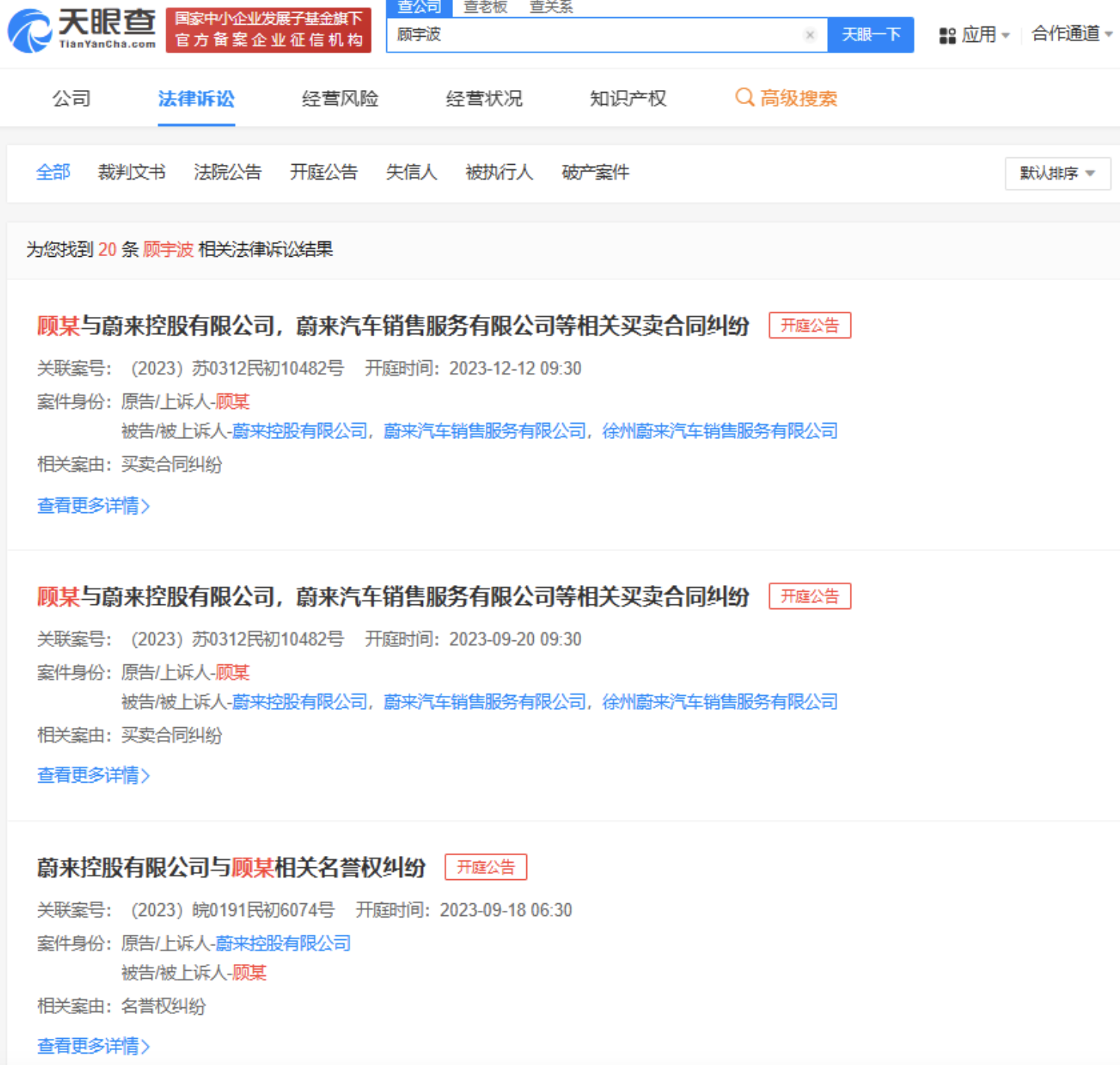Viewport: 1120px width, 1065px height.
Task: Filter results by 裁判文书
Action: (x=131, y=172)
